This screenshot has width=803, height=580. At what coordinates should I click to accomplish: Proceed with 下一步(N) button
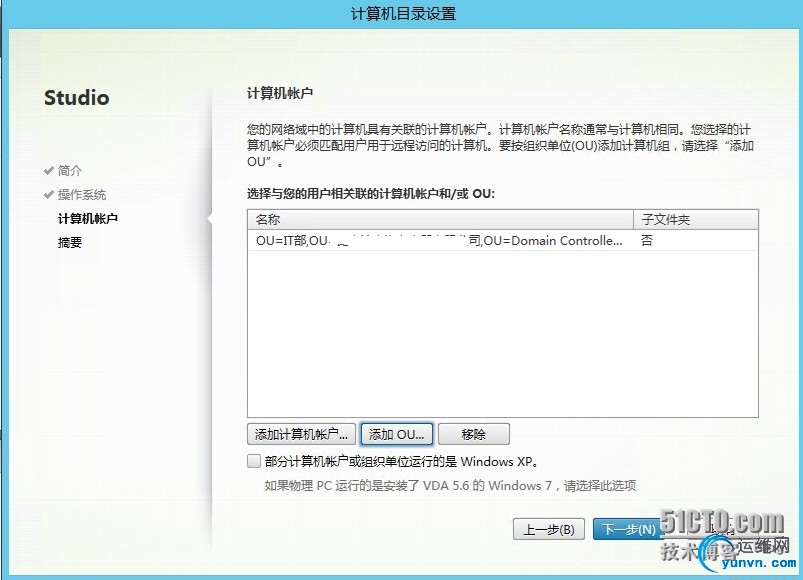coord(628,529)
